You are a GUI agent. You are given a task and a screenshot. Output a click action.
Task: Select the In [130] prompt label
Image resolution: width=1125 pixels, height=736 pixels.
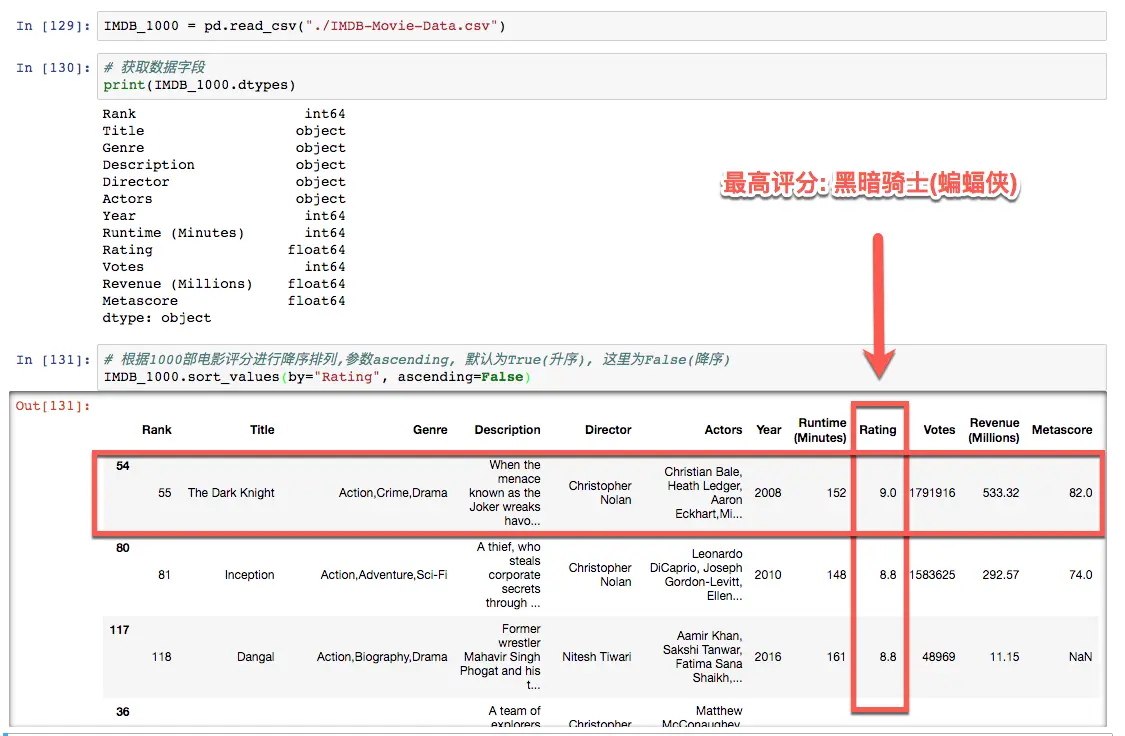click(53, 67)
